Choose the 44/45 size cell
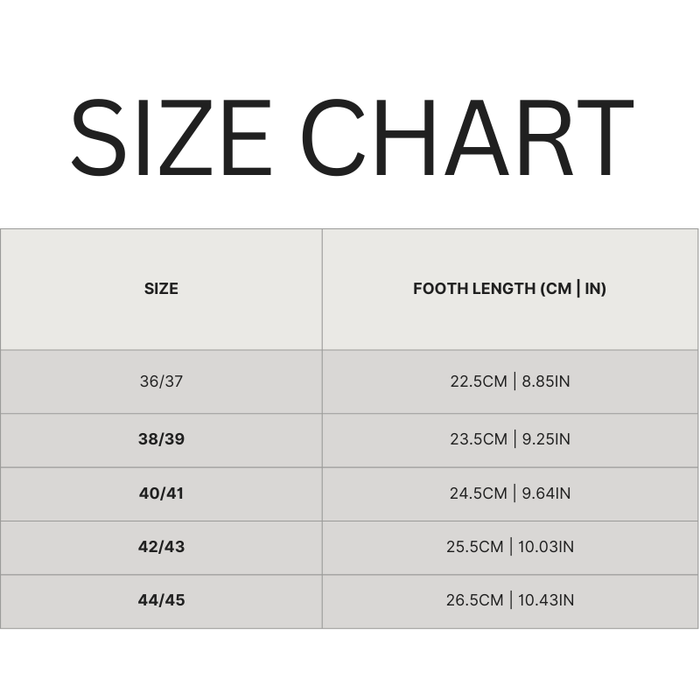The image size is (700, 700). (x=161, y=601)
